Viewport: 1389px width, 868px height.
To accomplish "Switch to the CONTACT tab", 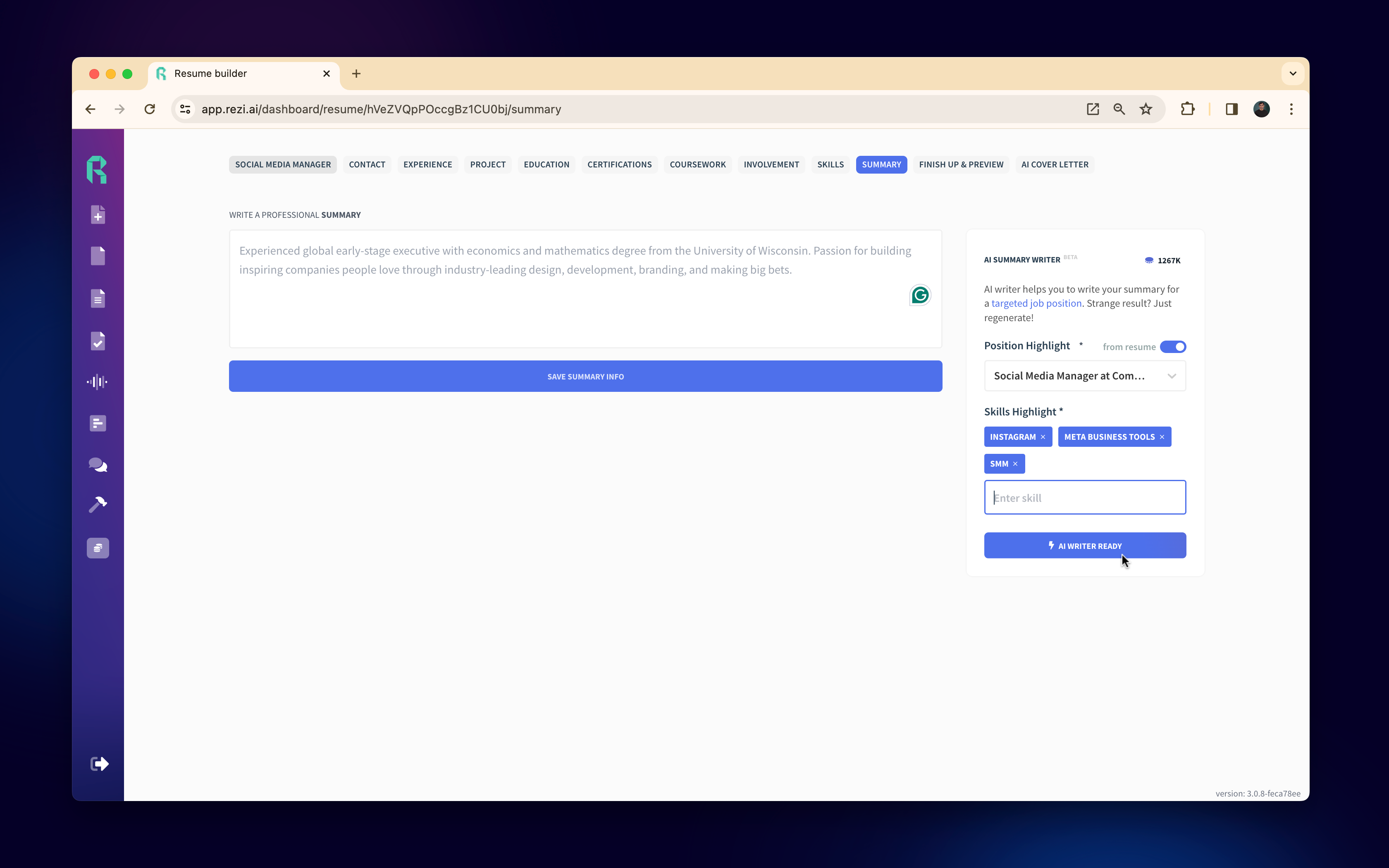I will tap(367, 165).
